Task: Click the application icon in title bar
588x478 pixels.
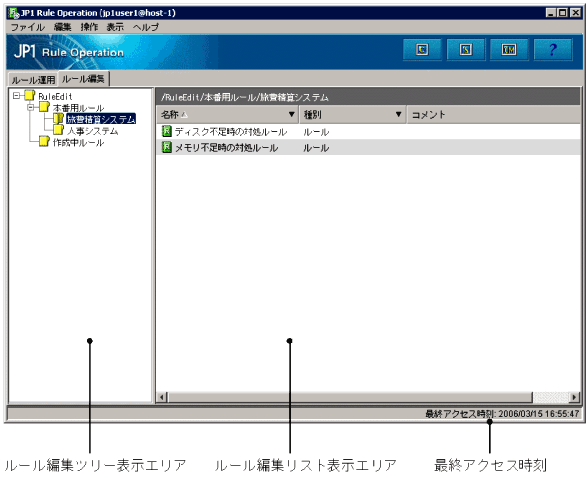Action: pyautogui.click(x=14, y=13)
